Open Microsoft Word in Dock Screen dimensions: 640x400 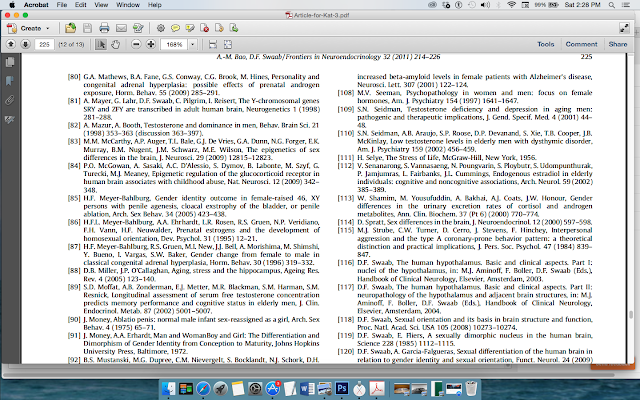pos(307,389)
